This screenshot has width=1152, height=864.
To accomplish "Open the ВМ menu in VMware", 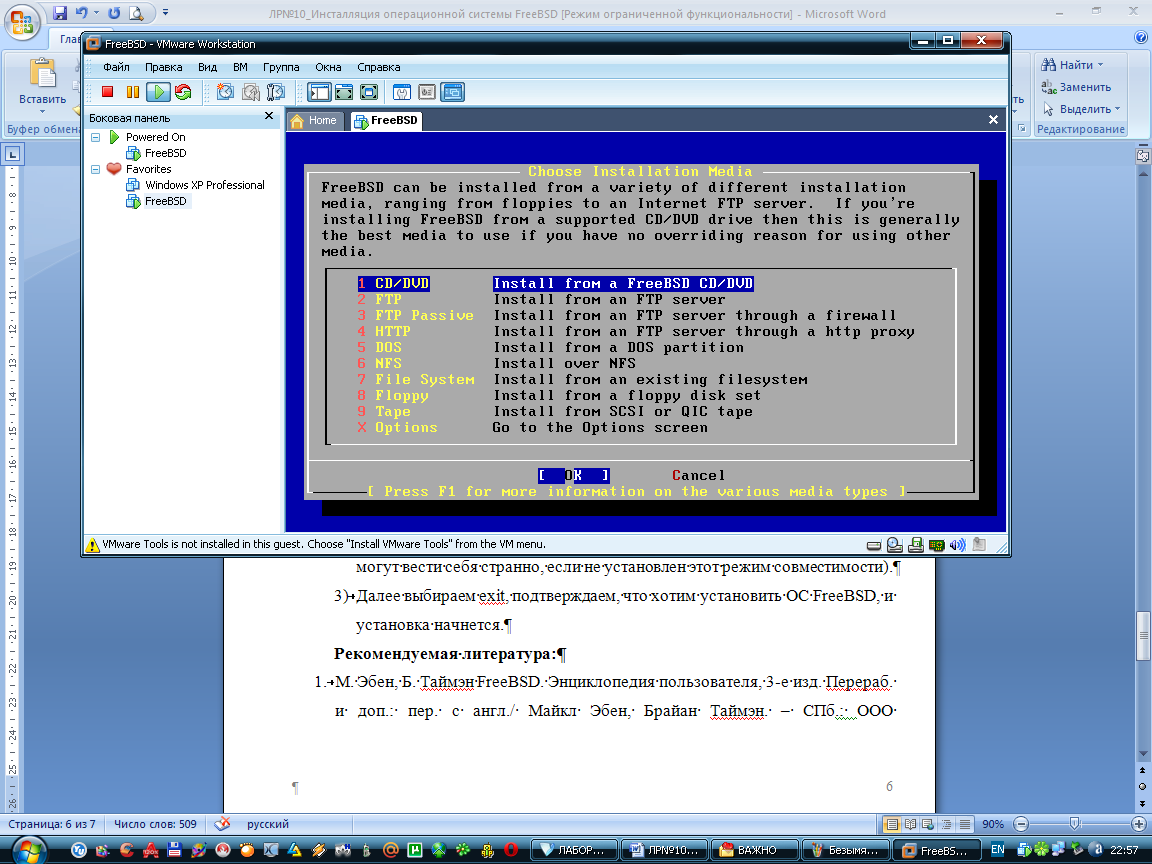I will pyautogui.click(x=240, y=67).
